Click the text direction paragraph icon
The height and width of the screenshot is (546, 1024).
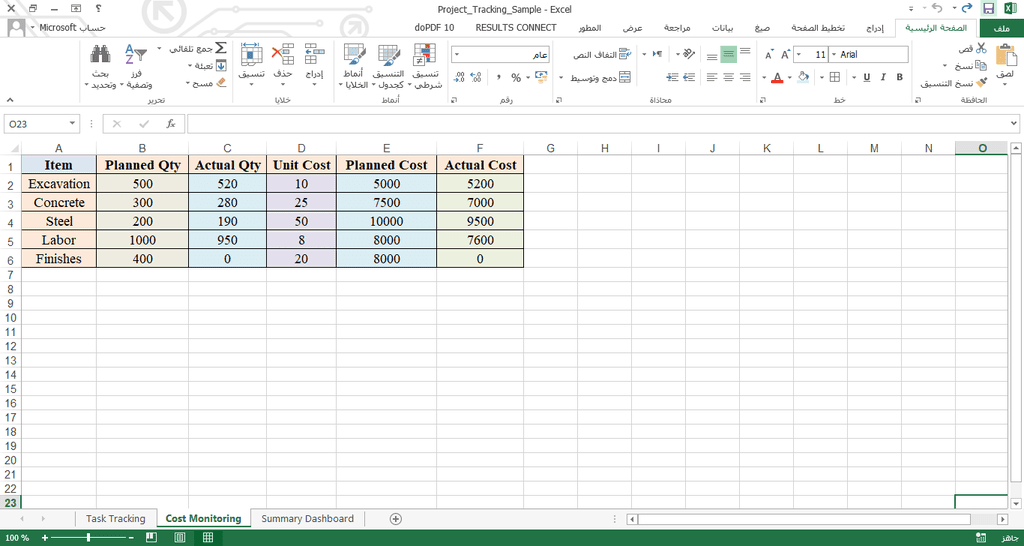pos(658,54)
